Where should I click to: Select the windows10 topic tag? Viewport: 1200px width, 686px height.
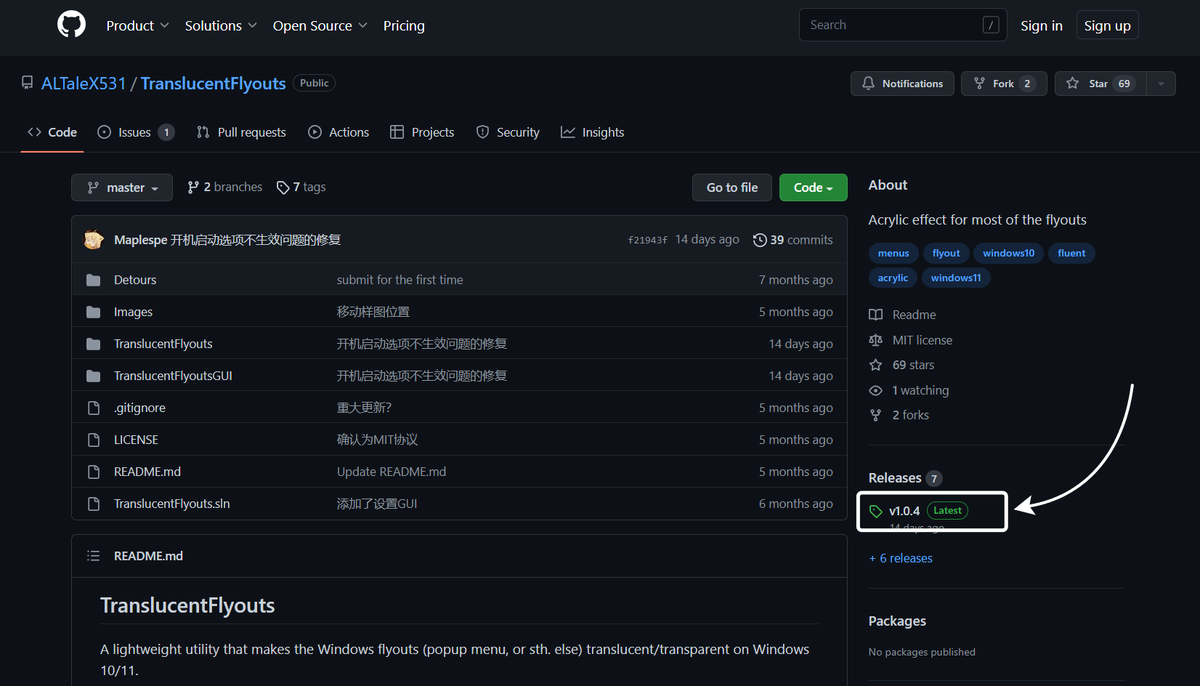click(1008, 253)
